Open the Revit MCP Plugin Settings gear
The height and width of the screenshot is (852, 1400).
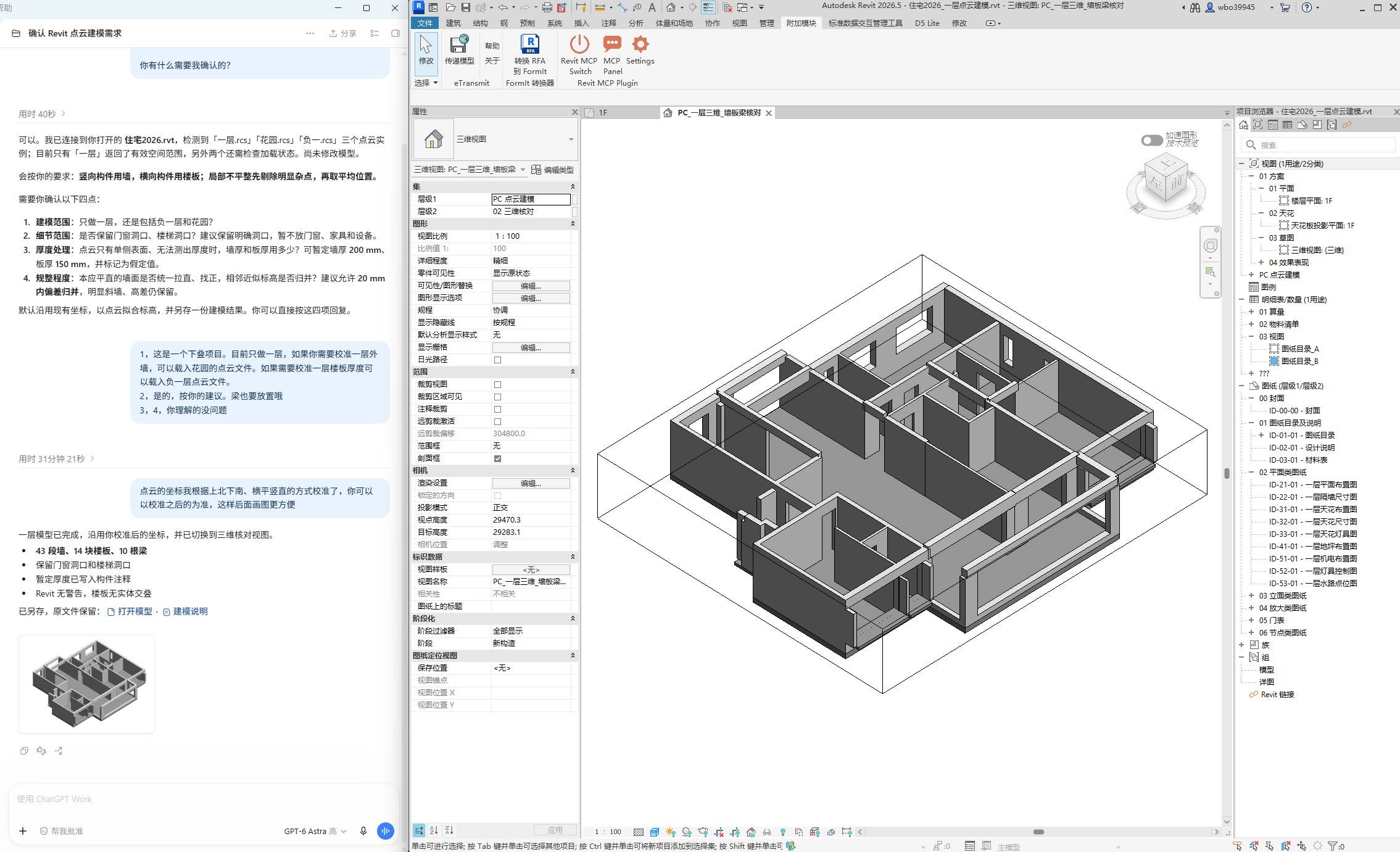640,44
